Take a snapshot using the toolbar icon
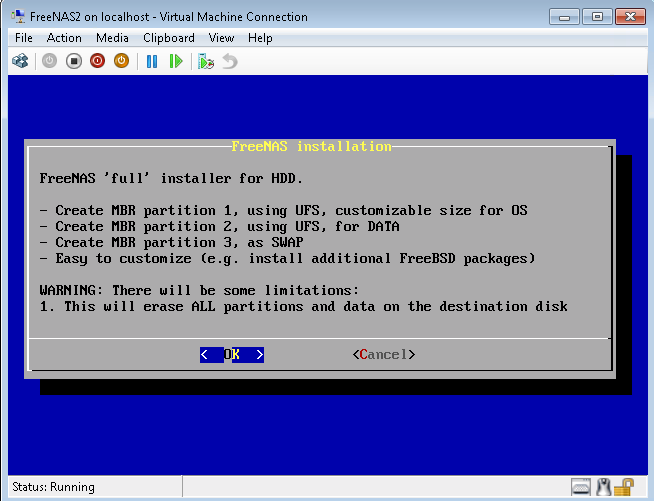Screen dimensions: 654x501 206,61
